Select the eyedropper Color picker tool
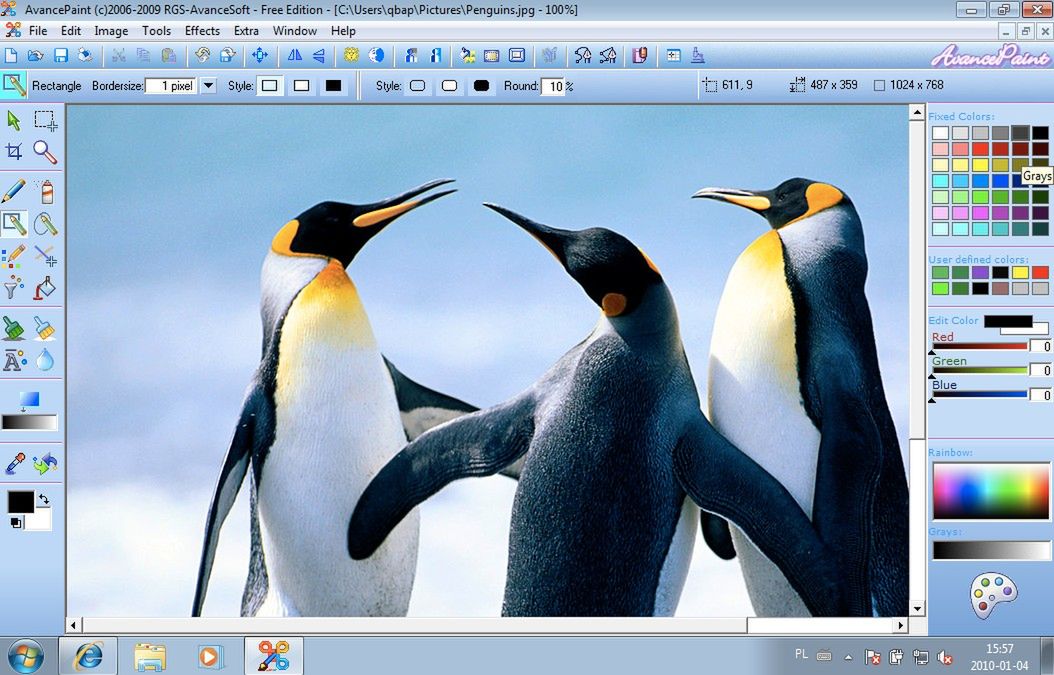This screenshot has height=675, width=1054. [x=14, y=463]
